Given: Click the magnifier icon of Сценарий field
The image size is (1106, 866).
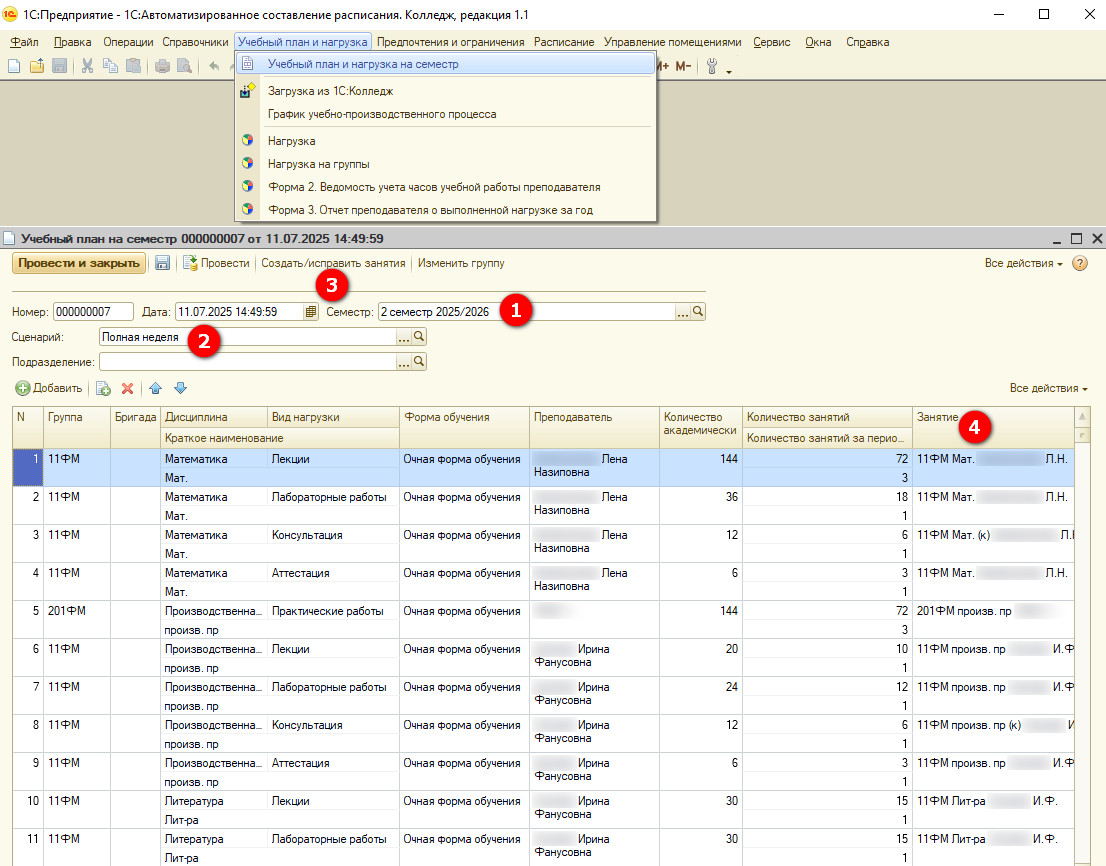Looking at the screenshot, I should 419,336.
